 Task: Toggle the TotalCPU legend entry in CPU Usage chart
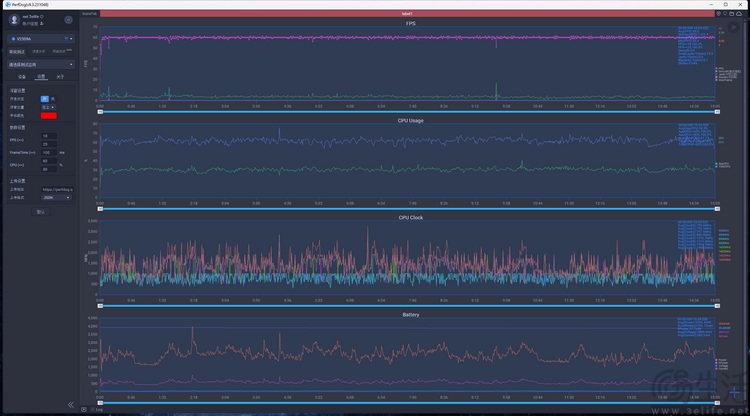(723, 166)
